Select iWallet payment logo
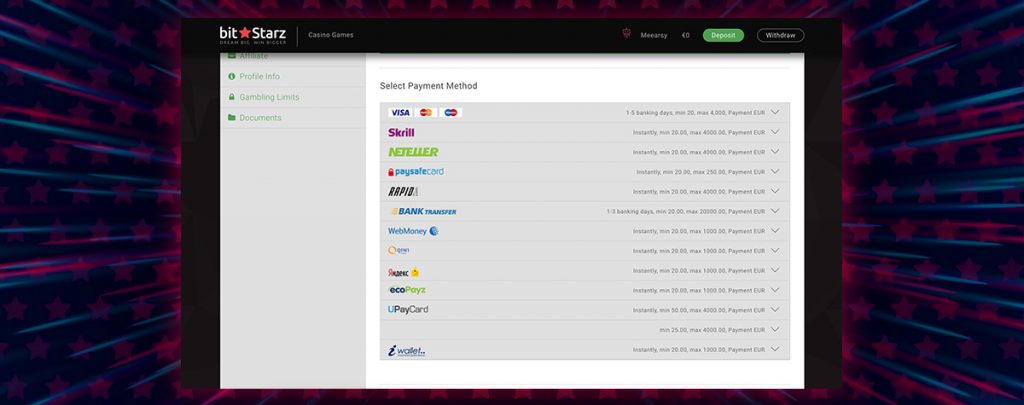The image size is (1024, 405). (406, 351)
